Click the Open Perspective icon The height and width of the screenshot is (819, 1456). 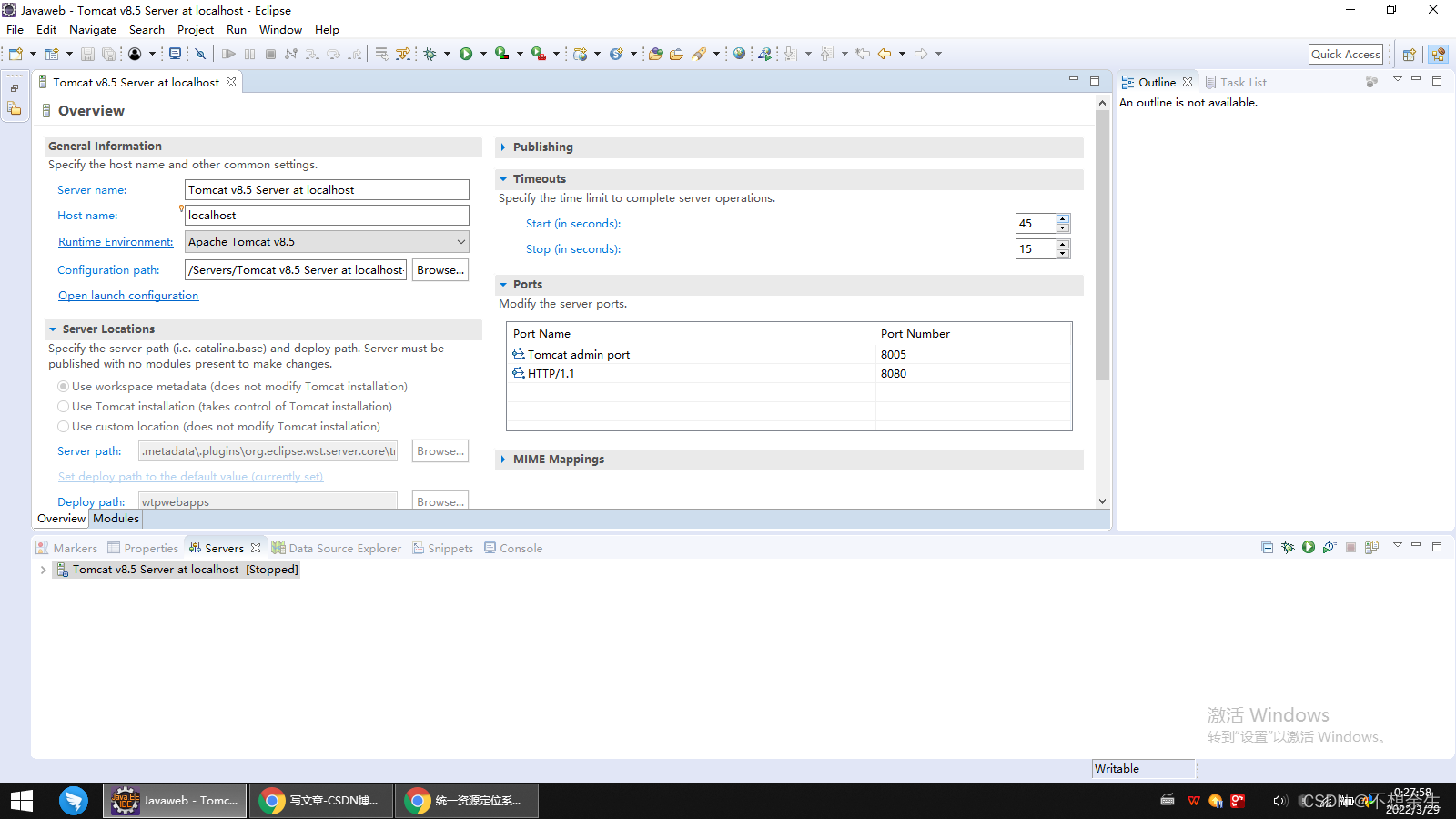pyautogui.click(x=1409, y=55)
